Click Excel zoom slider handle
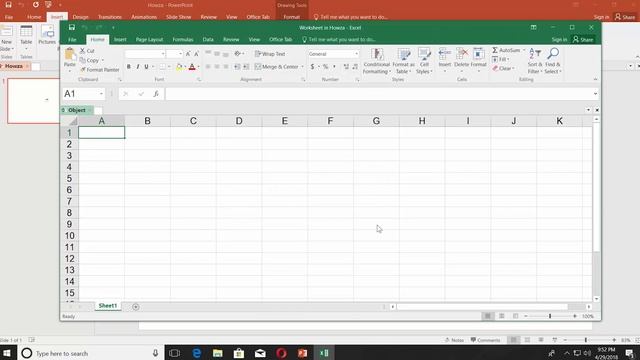640x360 pixels. tap(550, 316)
